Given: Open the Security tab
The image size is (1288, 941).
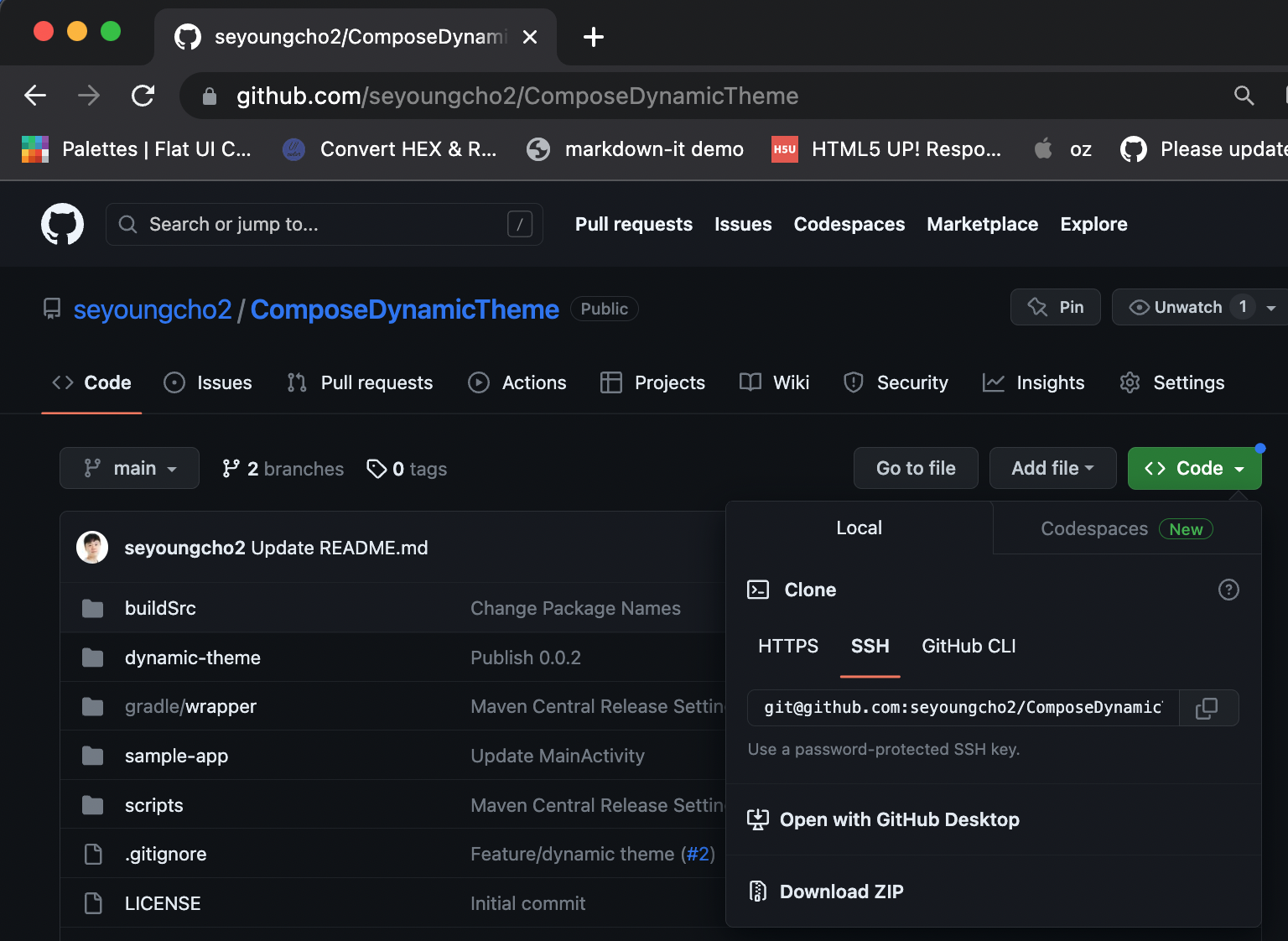Looking at the screenshot, I should click(896, 382).
